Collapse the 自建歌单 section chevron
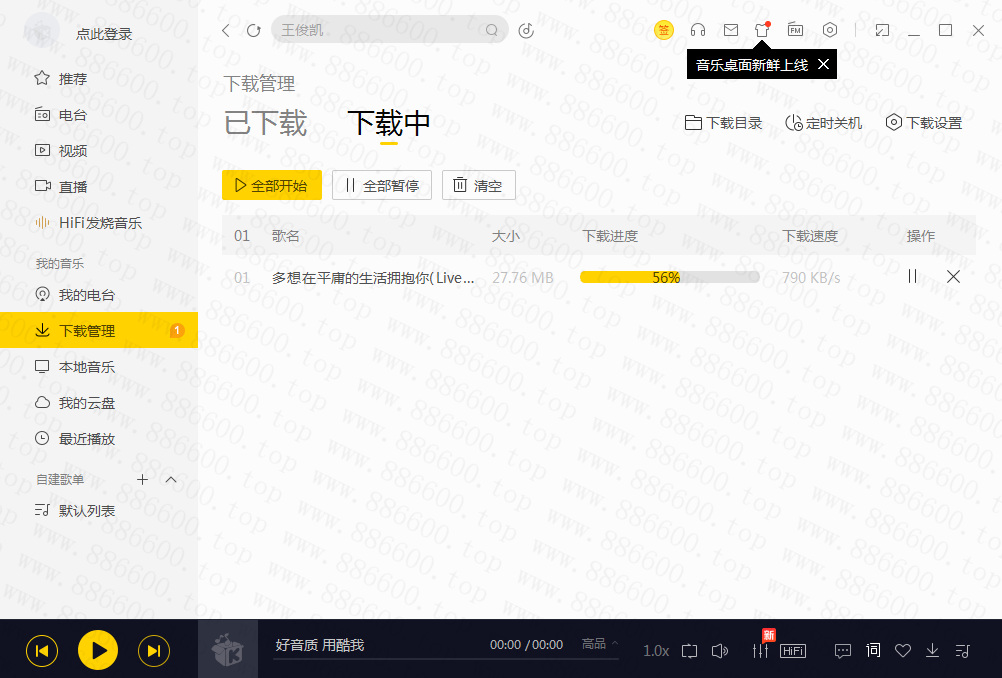Image resolution: width=1002 pixels, height=678 pixels. (x=171, y=479)
